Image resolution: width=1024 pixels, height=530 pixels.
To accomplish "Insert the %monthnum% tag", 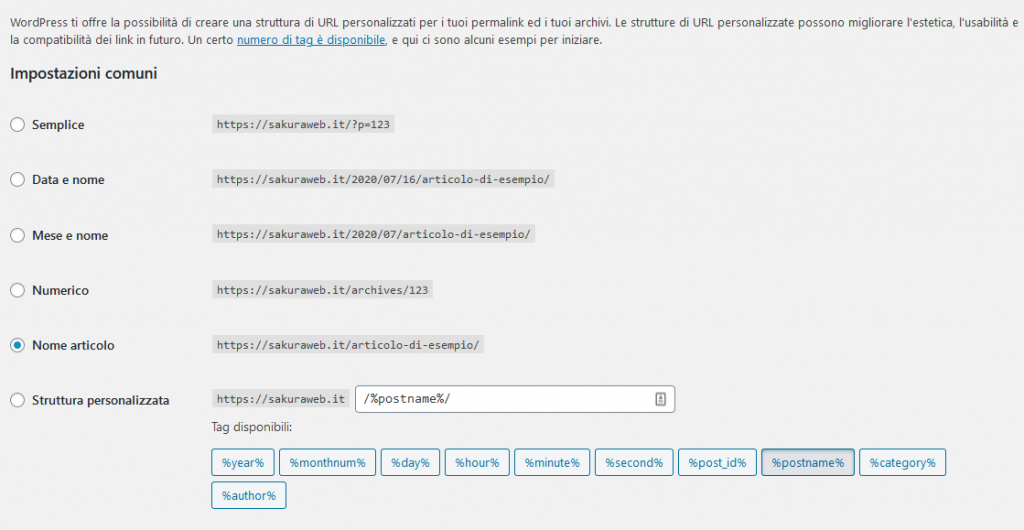I will click(327, 463).
